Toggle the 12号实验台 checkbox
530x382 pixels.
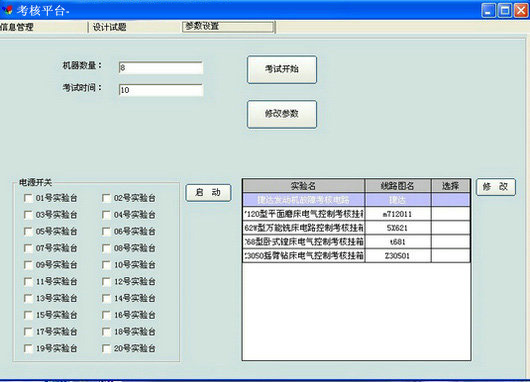click(106, 282)
